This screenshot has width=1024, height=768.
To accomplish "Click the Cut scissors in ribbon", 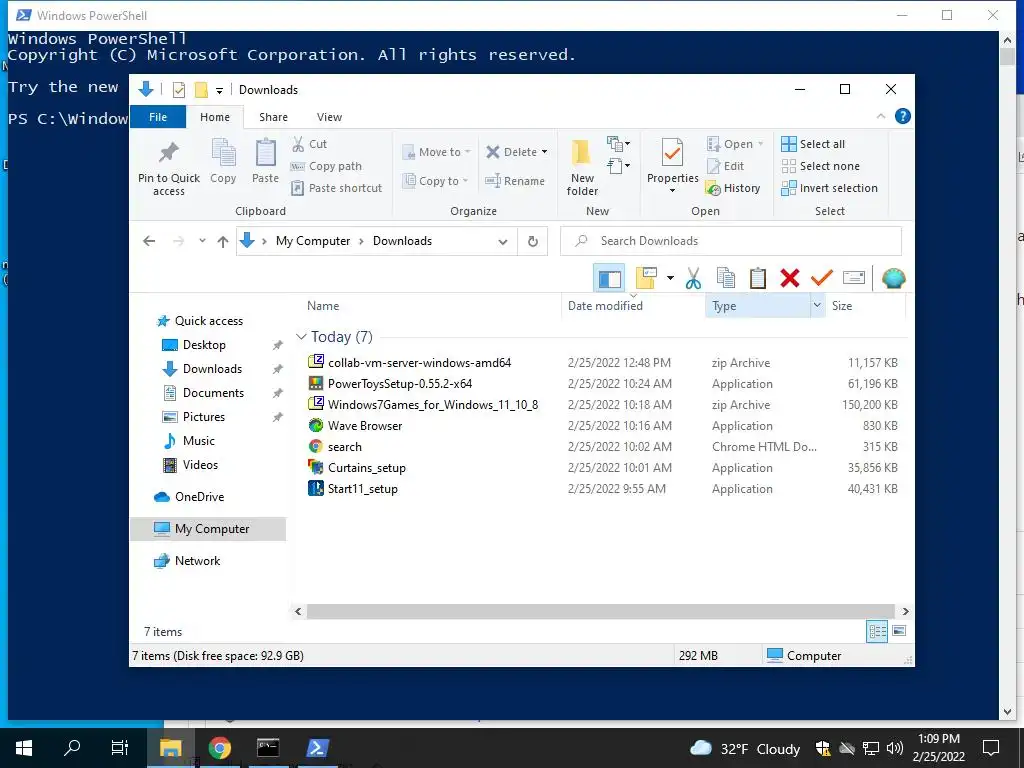I will [x=298, y=144].
